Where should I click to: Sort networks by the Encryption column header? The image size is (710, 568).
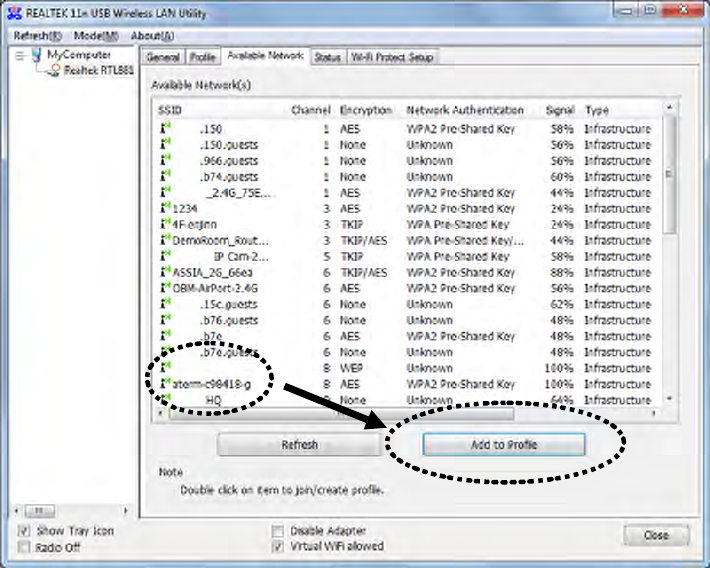pyautogui.click(x=366, y=110)
